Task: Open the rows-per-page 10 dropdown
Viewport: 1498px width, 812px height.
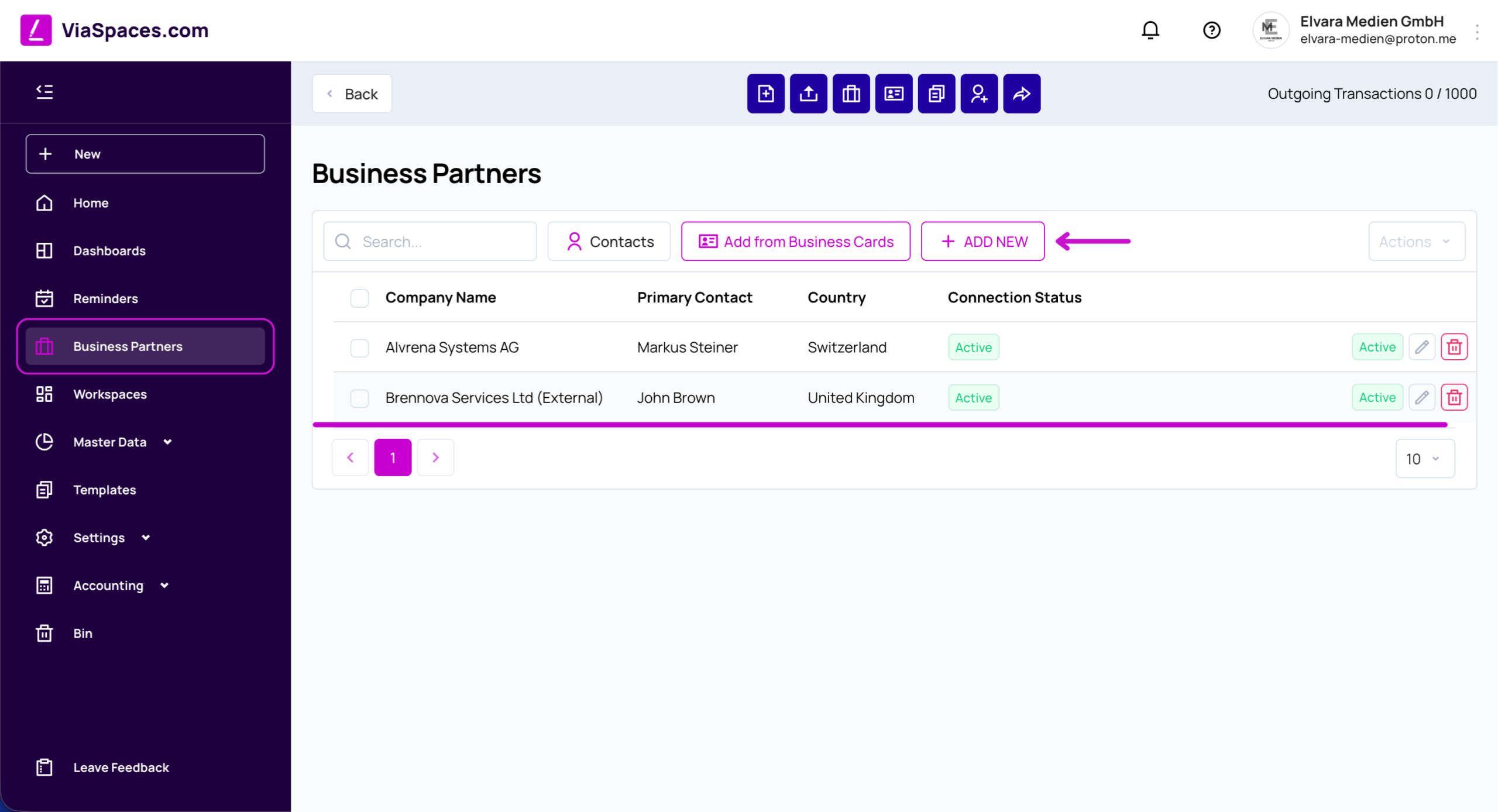Action: (1425, 459)
